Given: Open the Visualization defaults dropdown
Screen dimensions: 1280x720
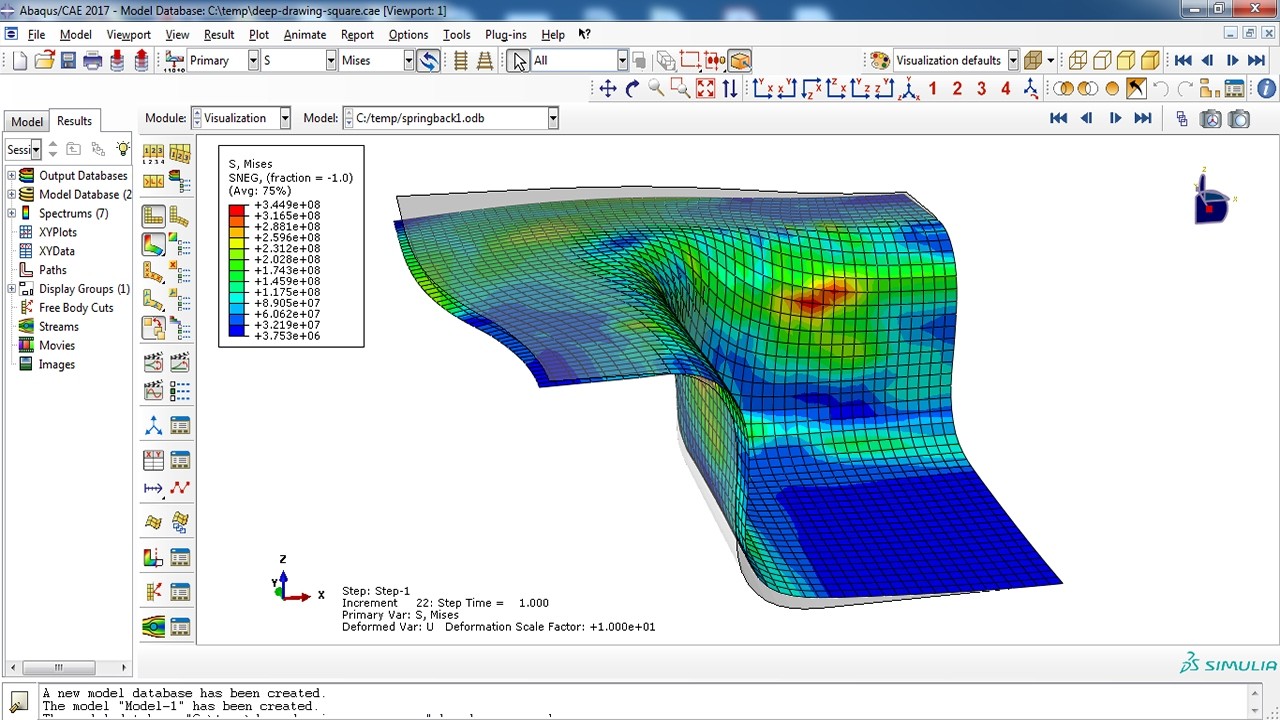Looking at the screenshot, I should (x=1013, y=61).
